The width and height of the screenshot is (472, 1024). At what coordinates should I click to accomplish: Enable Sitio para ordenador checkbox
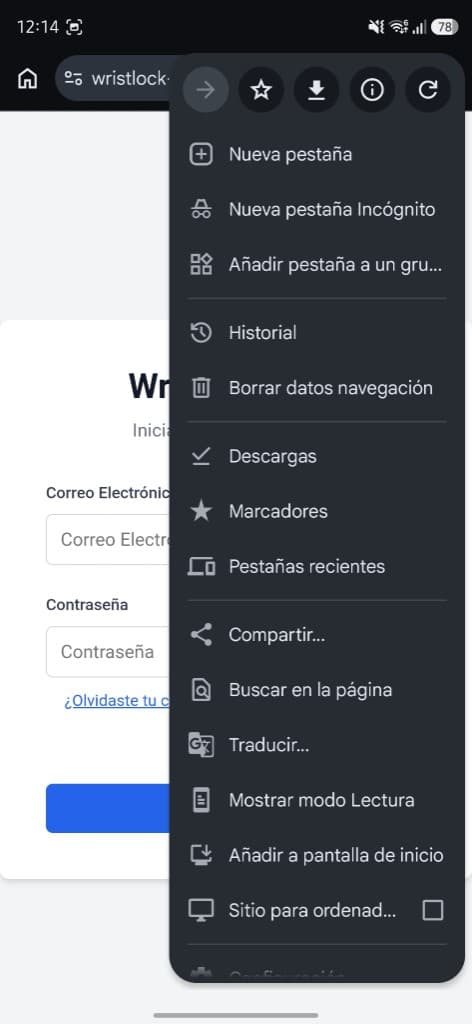pyautogui.click(x=433, y=910)
